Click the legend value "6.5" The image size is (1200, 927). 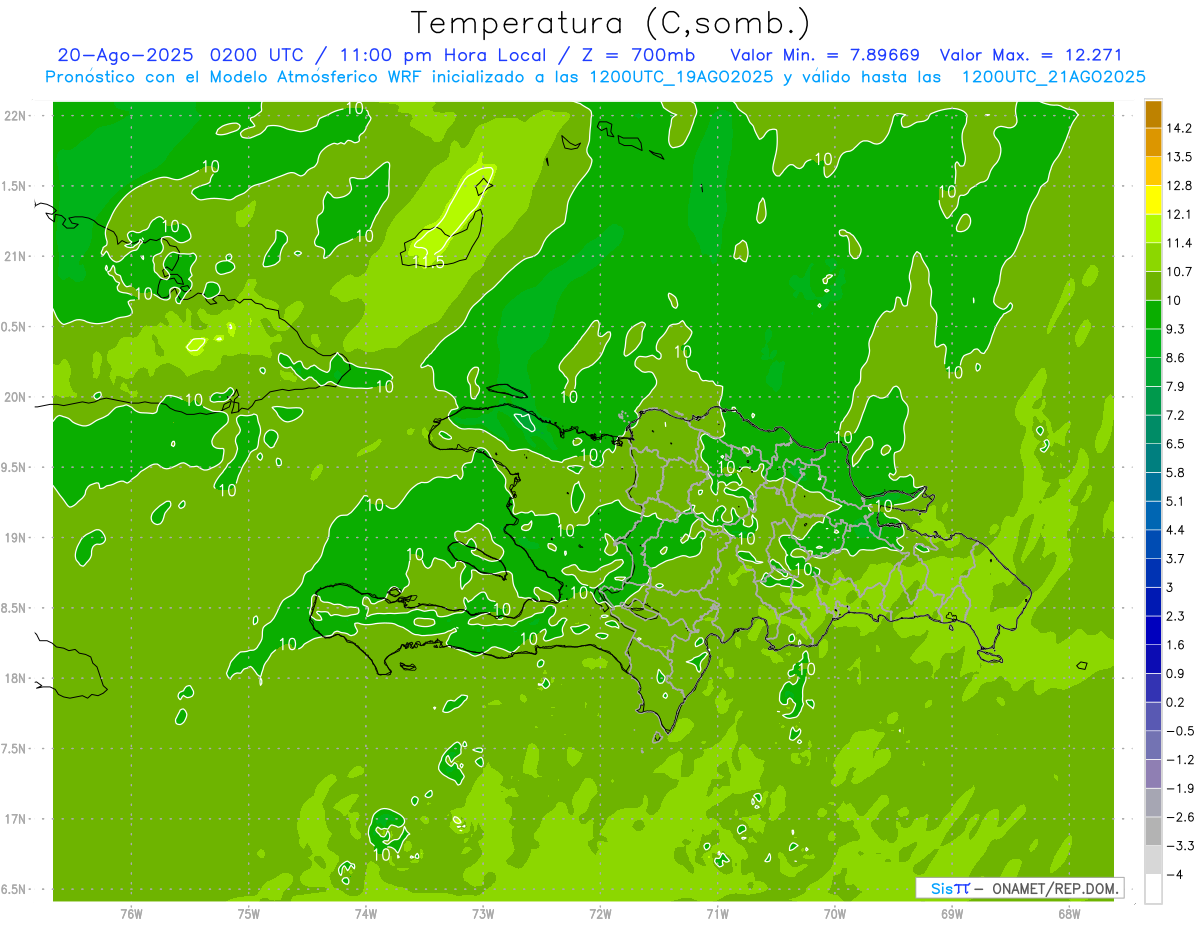tap(1176, 443)
